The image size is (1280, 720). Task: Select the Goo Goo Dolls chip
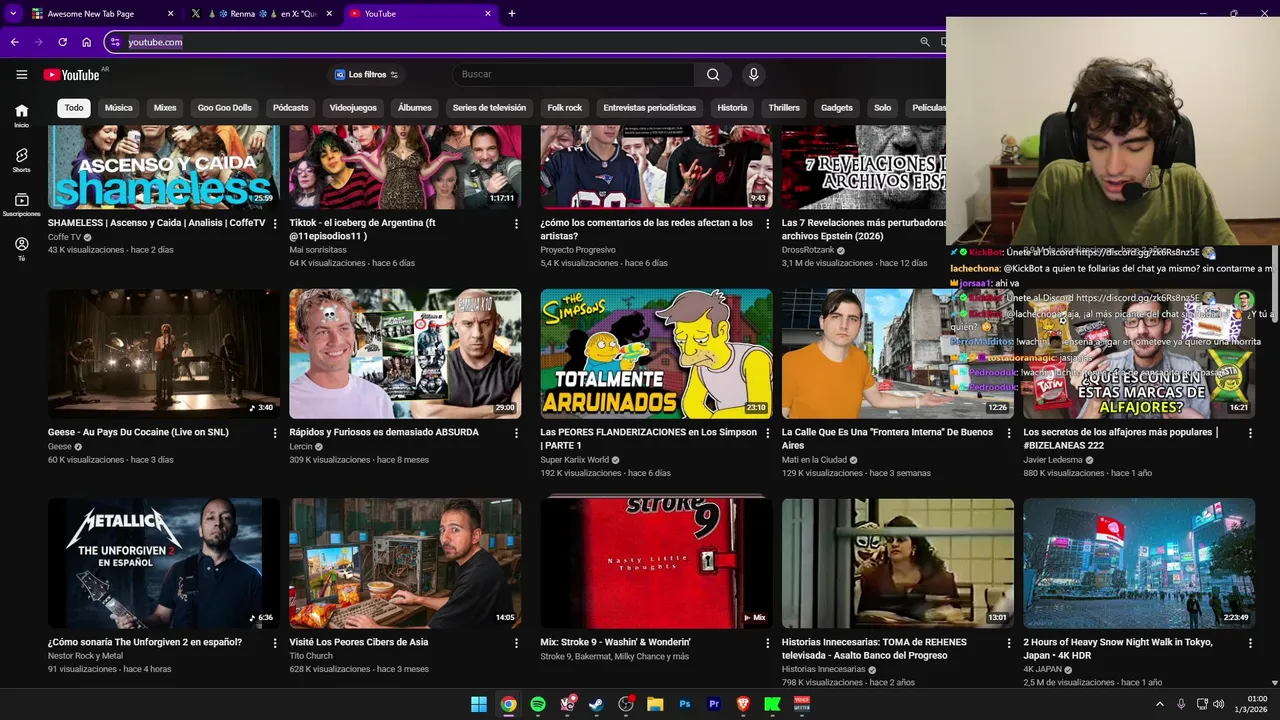(x=224, y=108)
